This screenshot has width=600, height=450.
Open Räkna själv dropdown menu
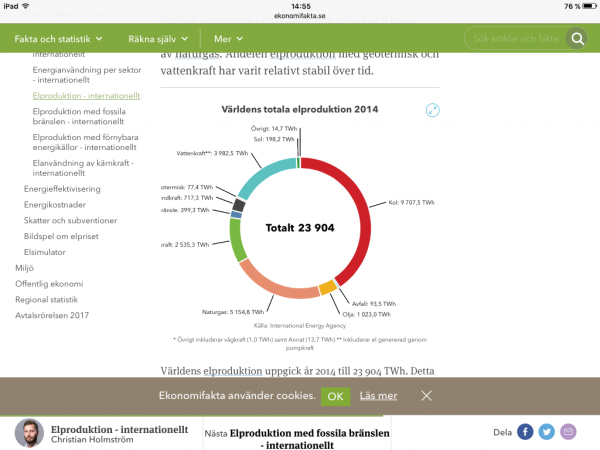[x=157, y=39]
